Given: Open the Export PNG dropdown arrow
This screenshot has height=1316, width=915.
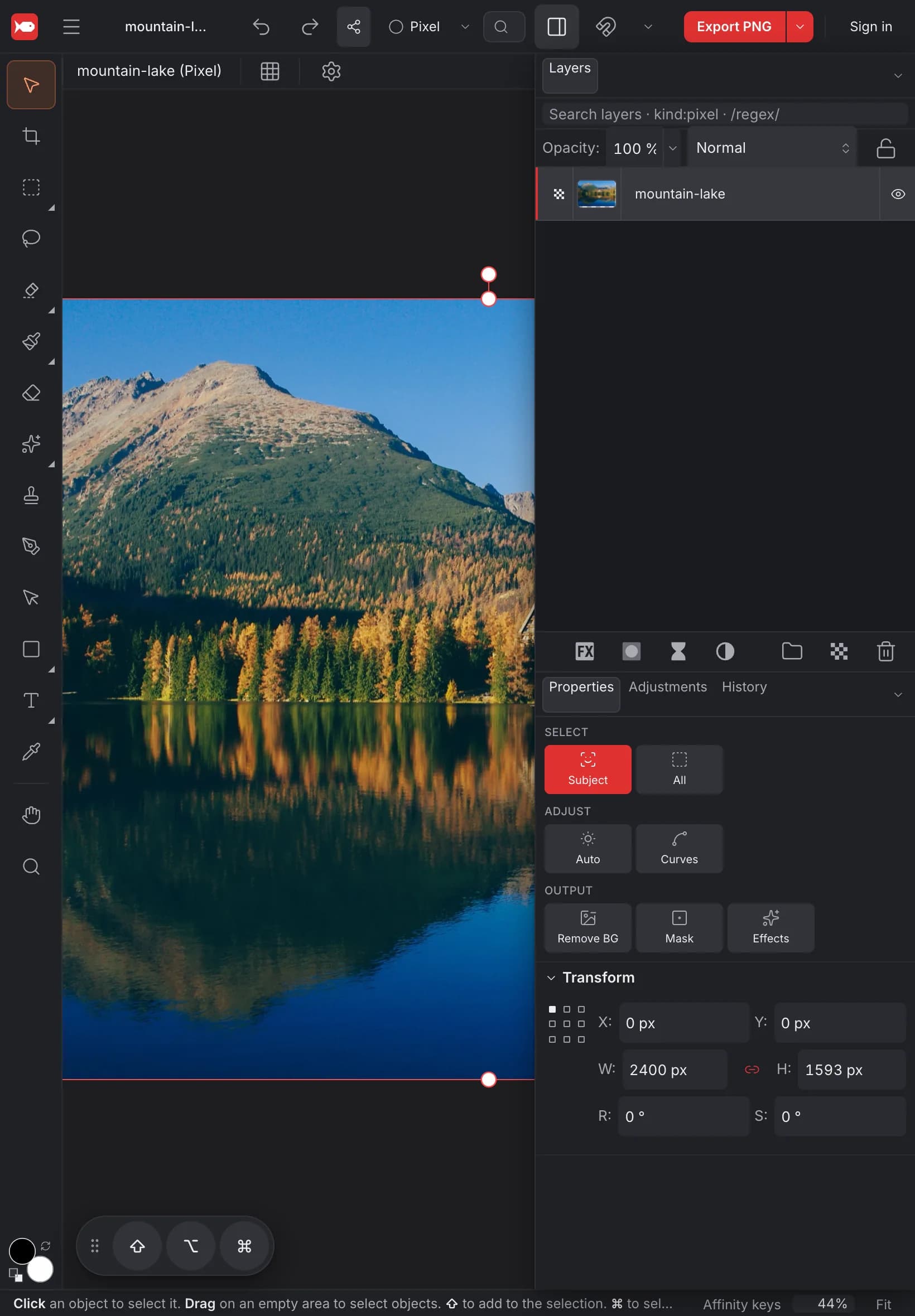Looking at the screenshot, I should [x=799, y=27].
